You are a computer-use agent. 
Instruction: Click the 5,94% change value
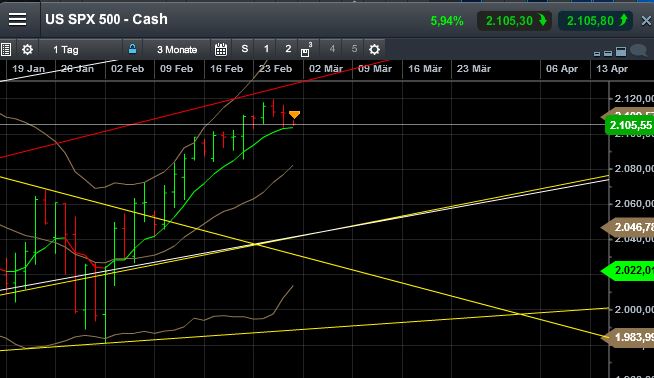(x=447, y=21)
